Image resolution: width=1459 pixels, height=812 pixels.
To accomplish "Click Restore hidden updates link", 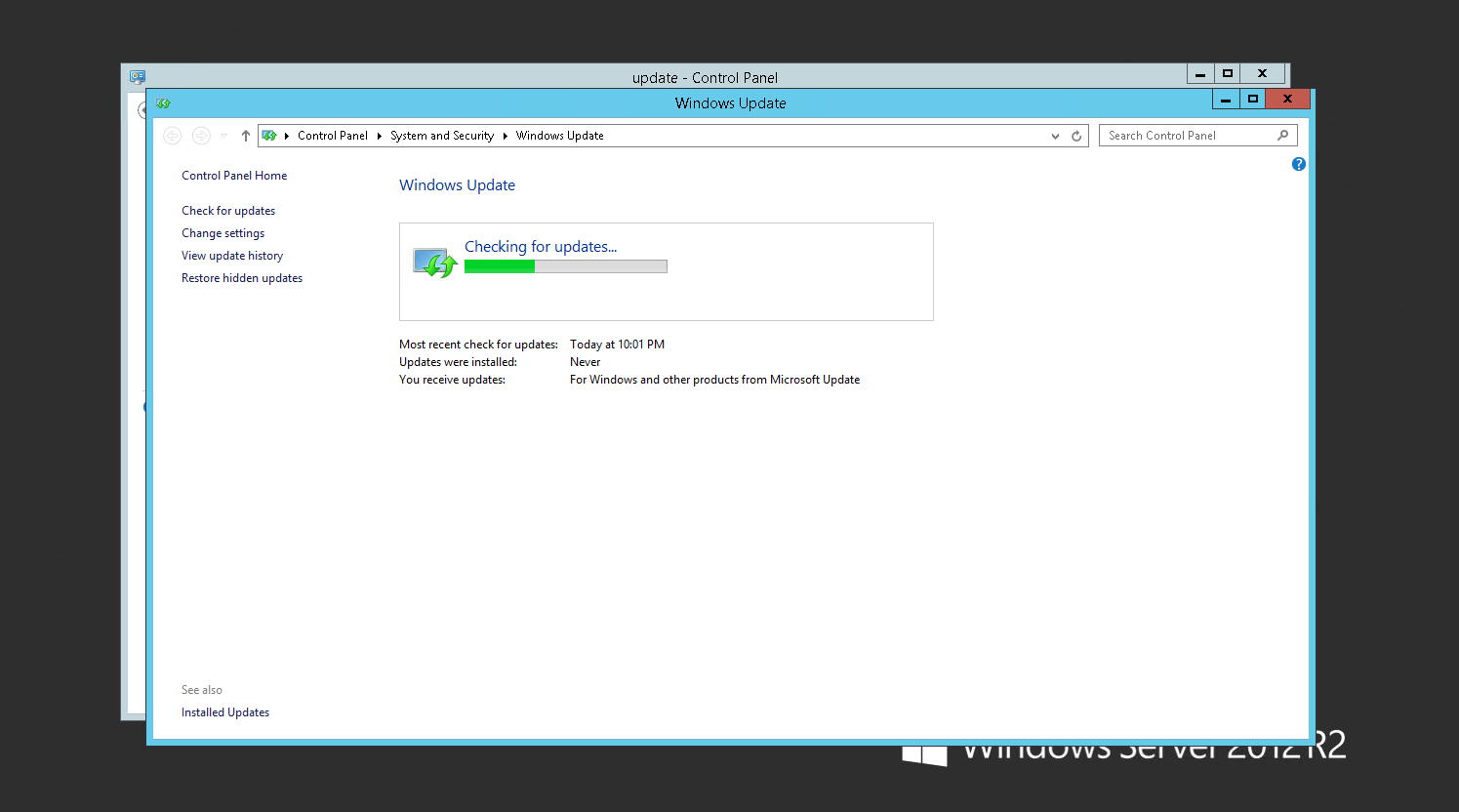I will [242, 278].
